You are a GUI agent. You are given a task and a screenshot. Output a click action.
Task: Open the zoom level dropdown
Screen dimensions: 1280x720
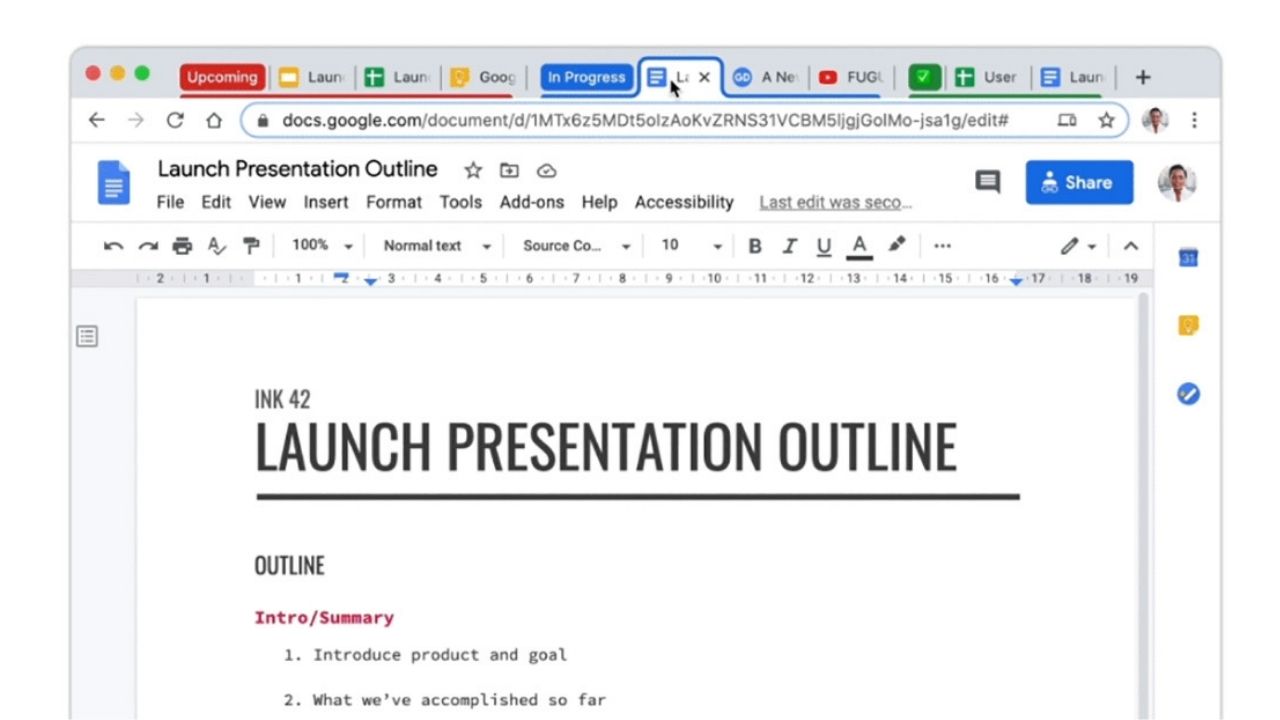coord(320,245)
